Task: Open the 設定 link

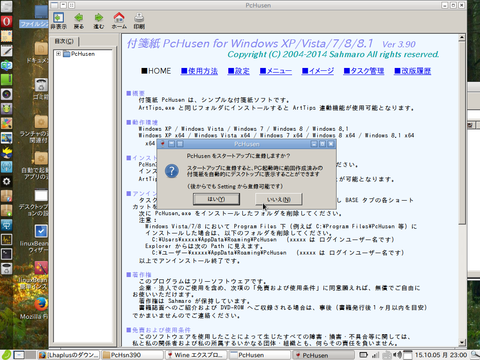Action: pos(239,71)
